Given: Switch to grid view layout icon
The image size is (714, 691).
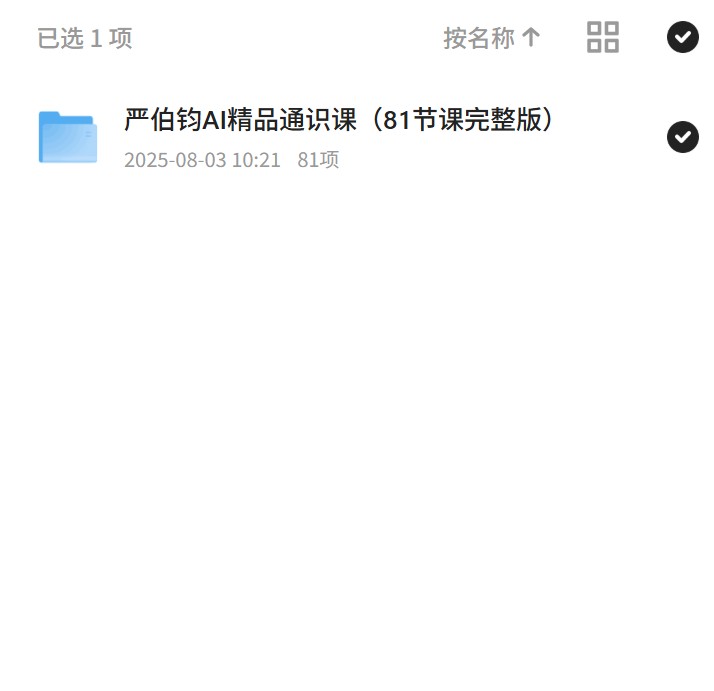Looking at the screenshot, I should point(602,37).
